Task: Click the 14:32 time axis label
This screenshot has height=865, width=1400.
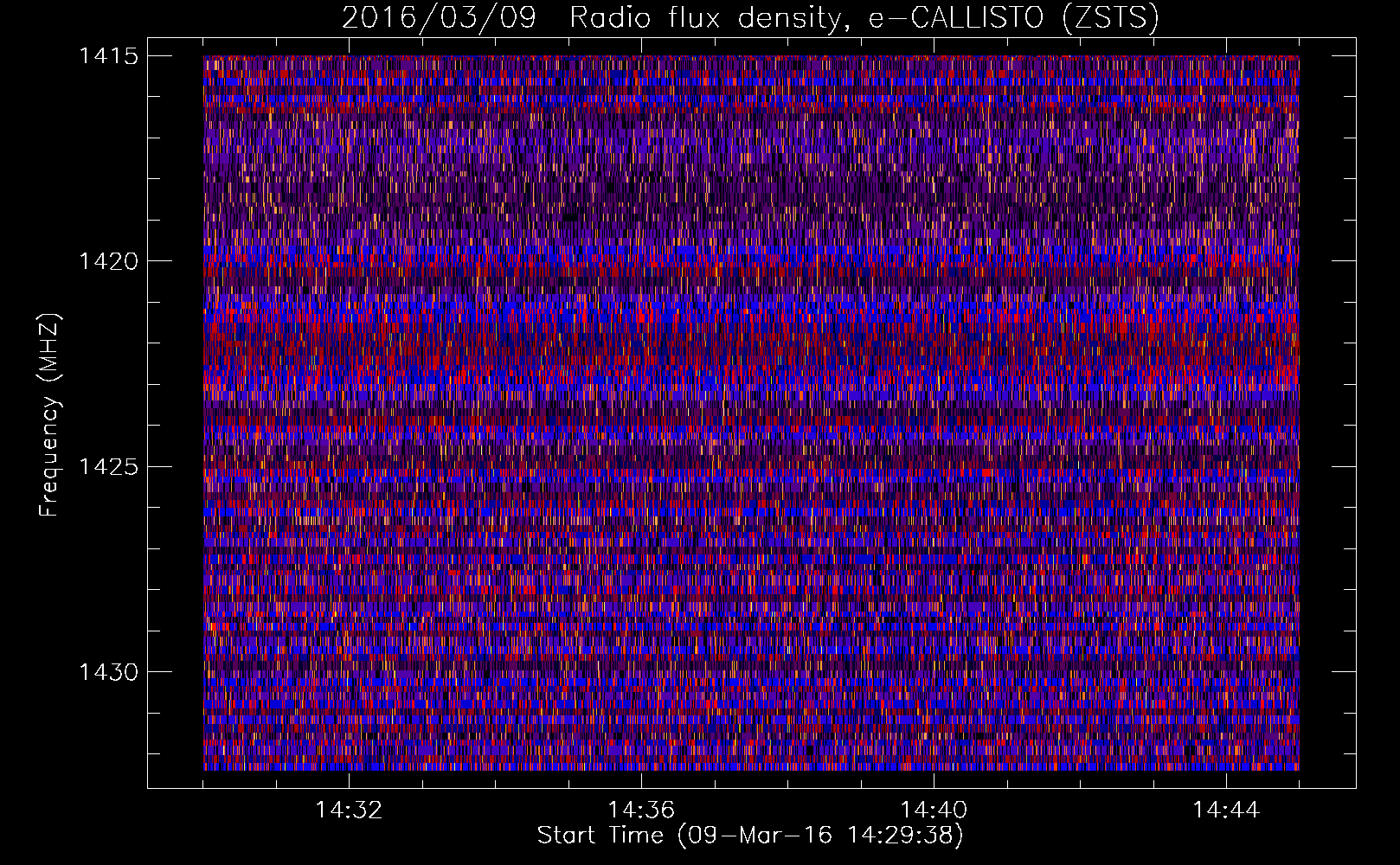Action: [349, 811]
